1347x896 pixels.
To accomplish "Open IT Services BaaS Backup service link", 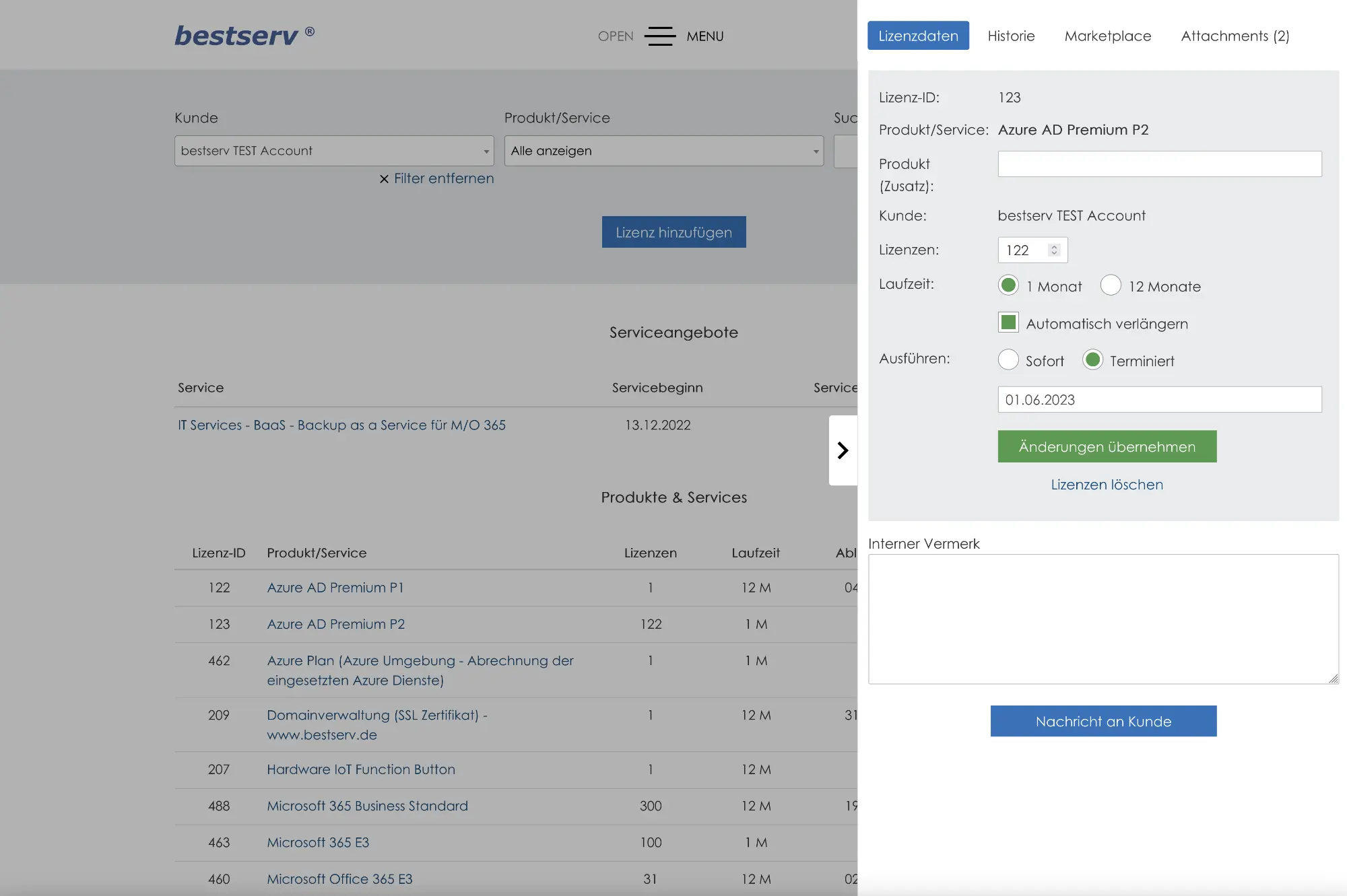I will (x=341, y=425).
